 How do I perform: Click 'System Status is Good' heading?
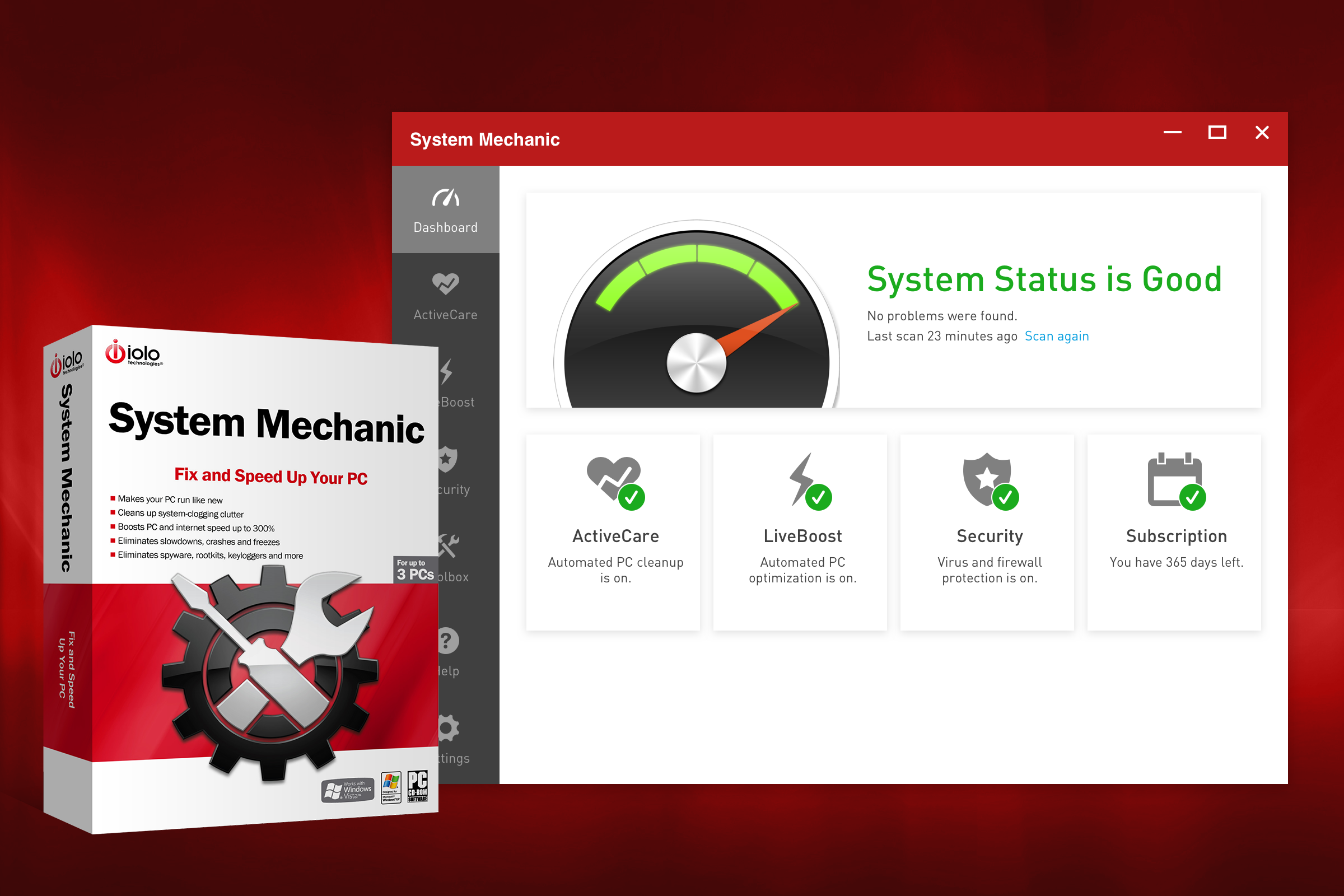[x=1044, y=279]
